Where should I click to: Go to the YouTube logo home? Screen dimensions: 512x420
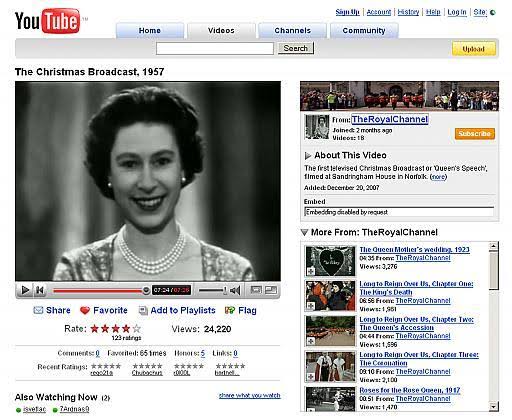[x=48, y=21]
